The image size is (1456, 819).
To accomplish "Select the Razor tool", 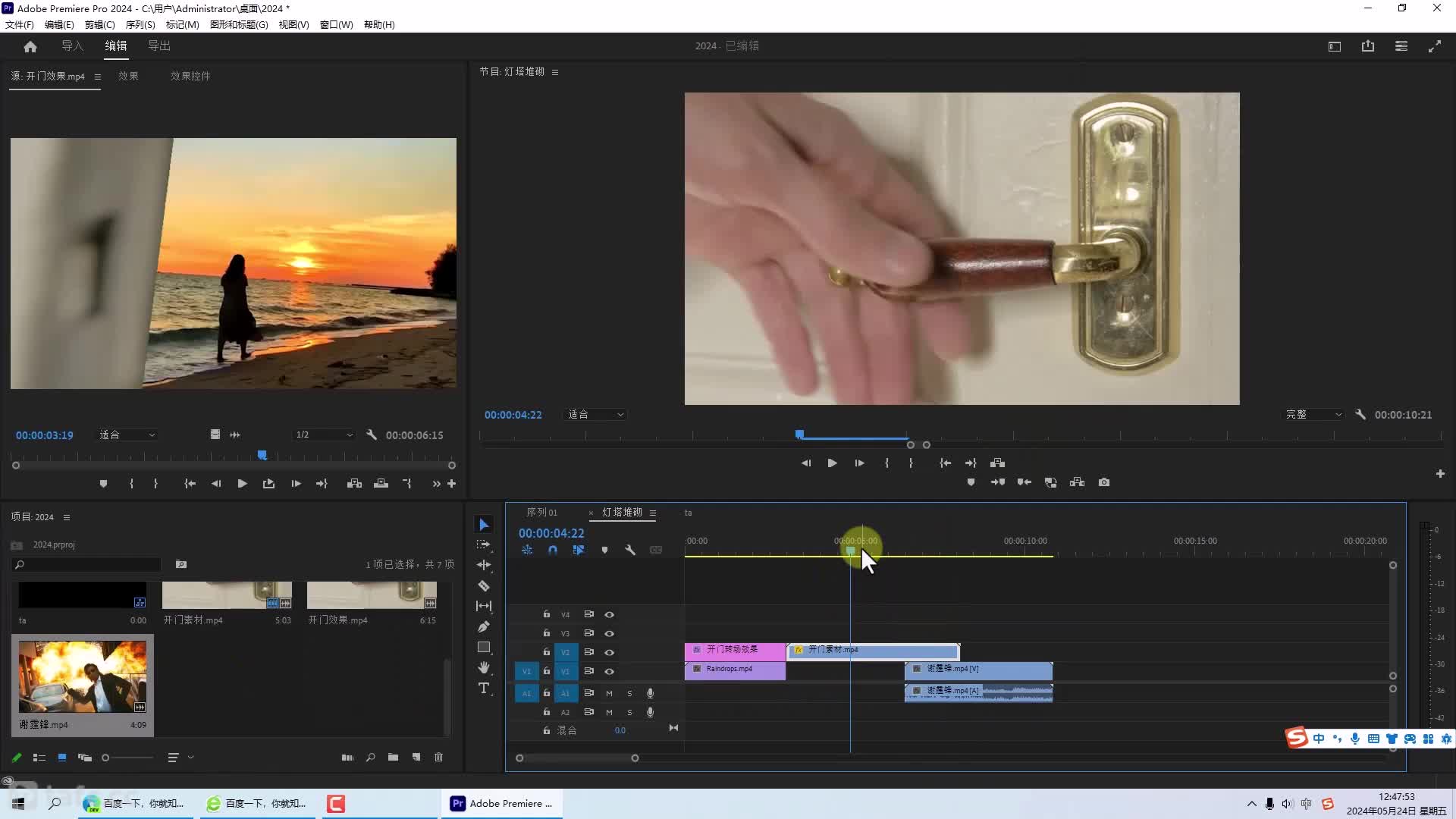I will pos(484,585).
